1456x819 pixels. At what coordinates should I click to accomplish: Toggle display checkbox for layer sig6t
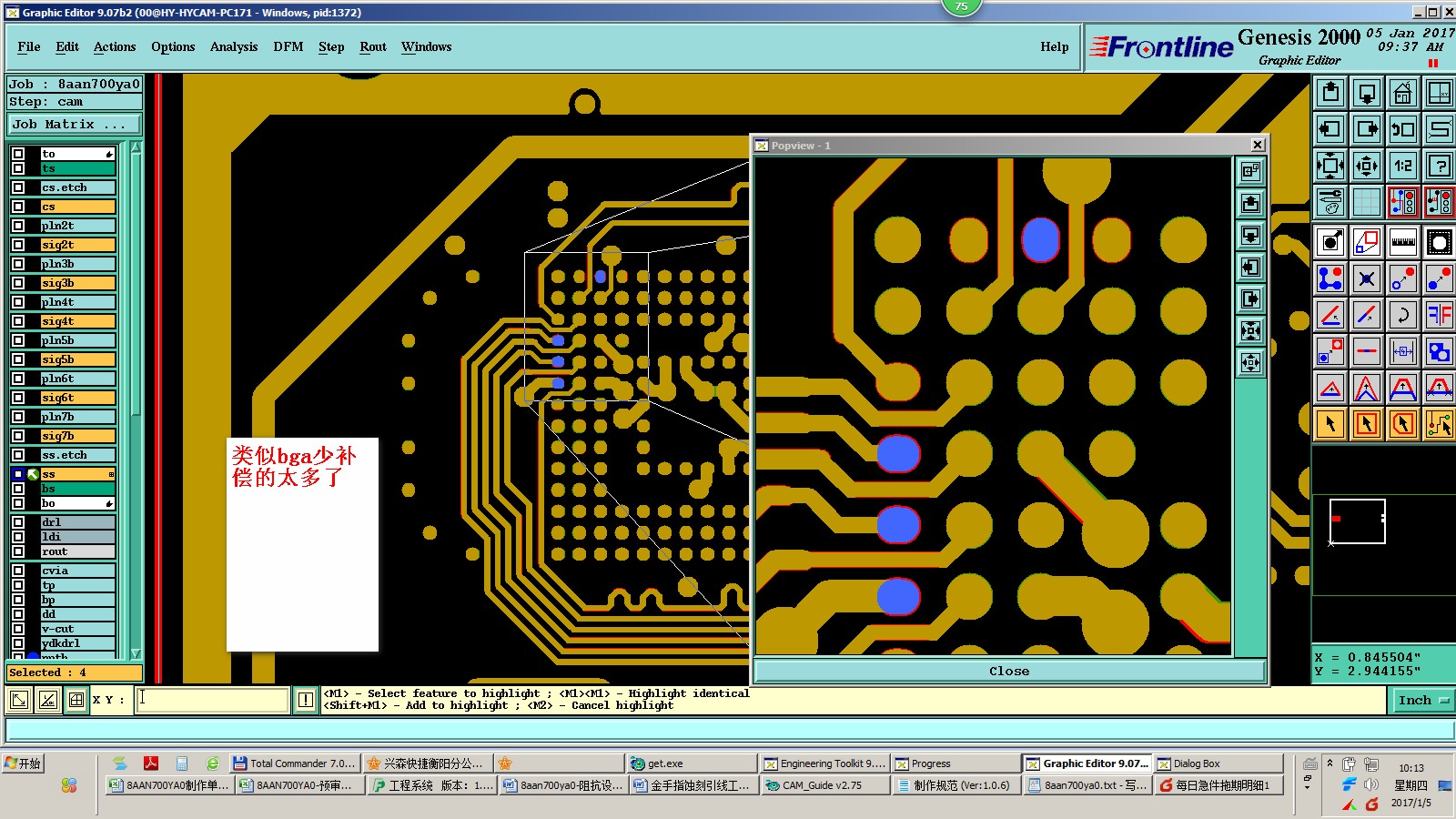pyautogui.click(x=18, y=398)
